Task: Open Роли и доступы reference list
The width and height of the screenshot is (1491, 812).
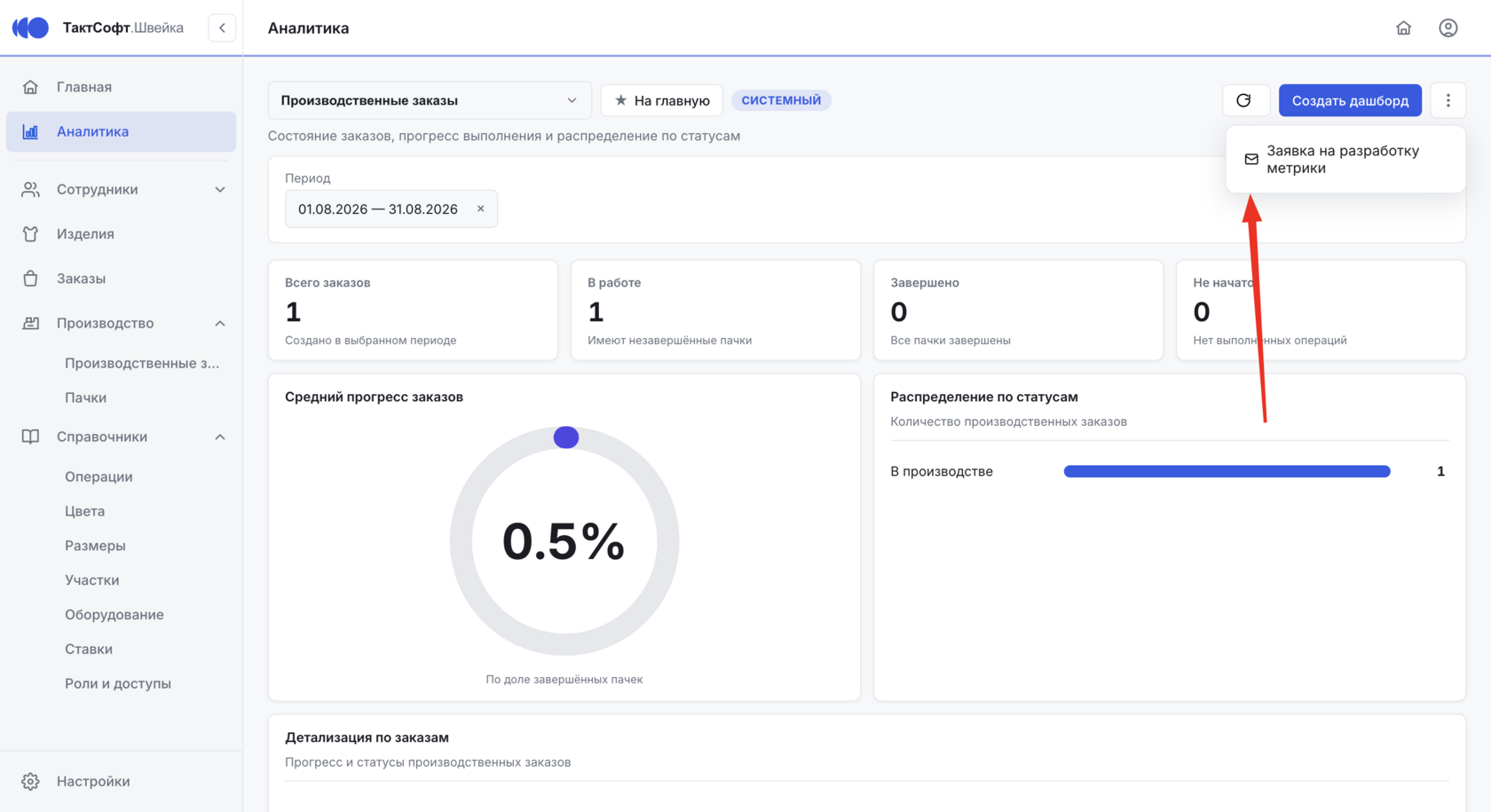Action: coord(118,683)
